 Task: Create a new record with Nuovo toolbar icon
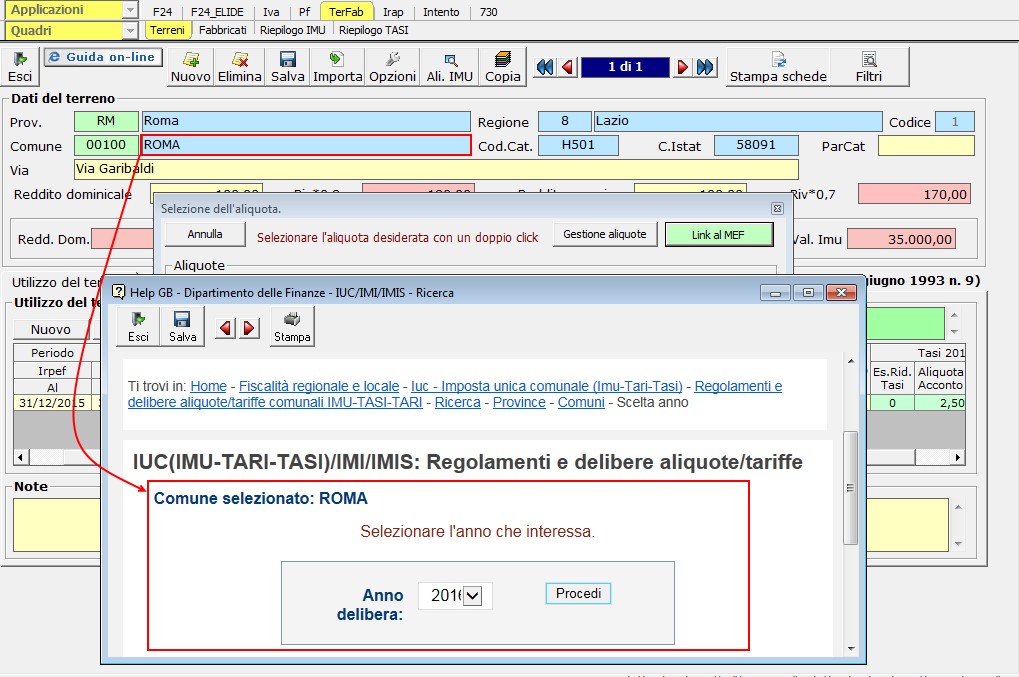[x=190, y=67]
